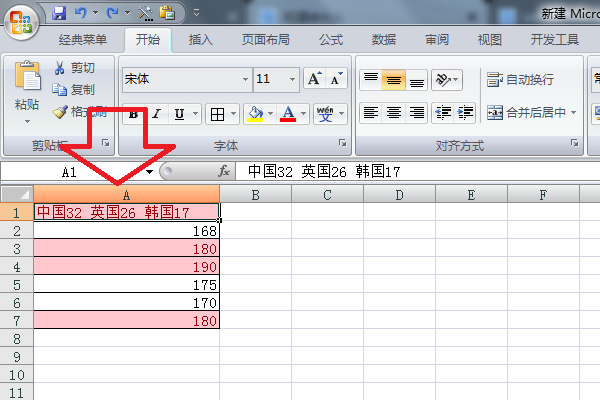
Task: Open borders dropdown arrow
Action: 233,114
